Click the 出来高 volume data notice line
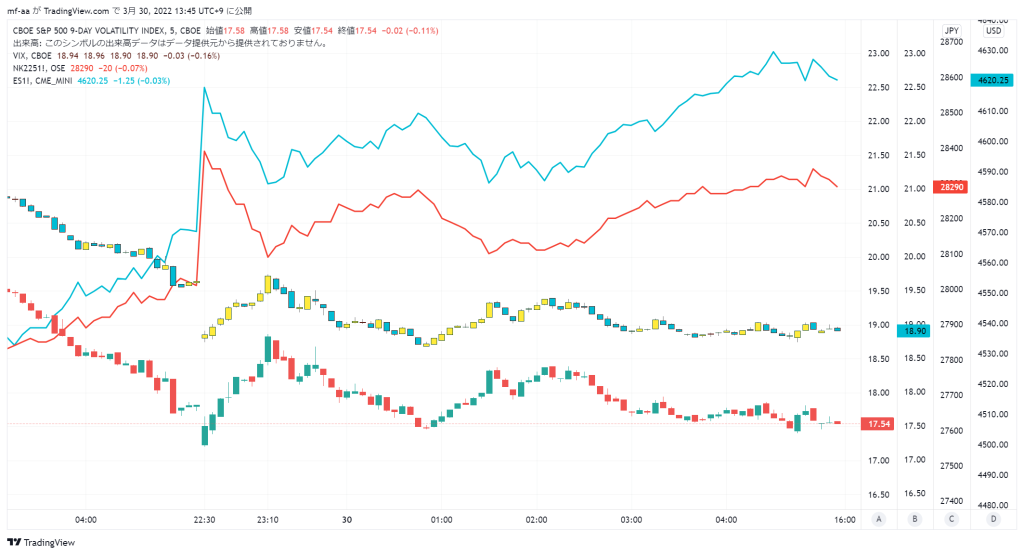The image size is (1024, 555). [171, 43]
